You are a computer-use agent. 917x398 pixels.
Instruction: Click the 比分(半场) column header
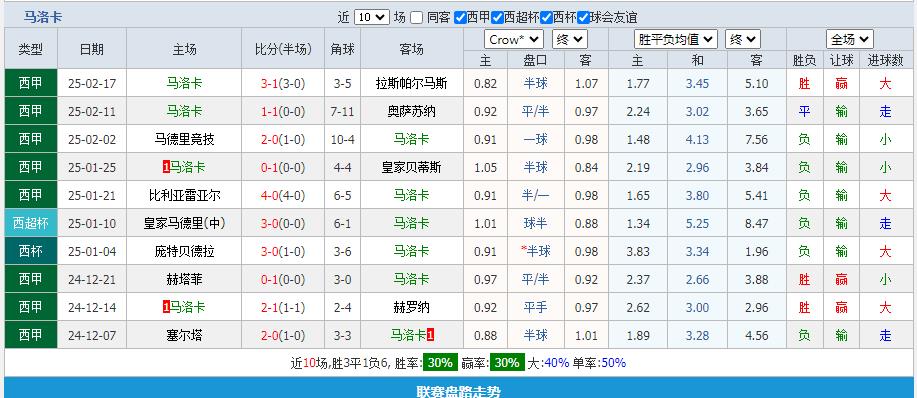(x=283, y=49)
